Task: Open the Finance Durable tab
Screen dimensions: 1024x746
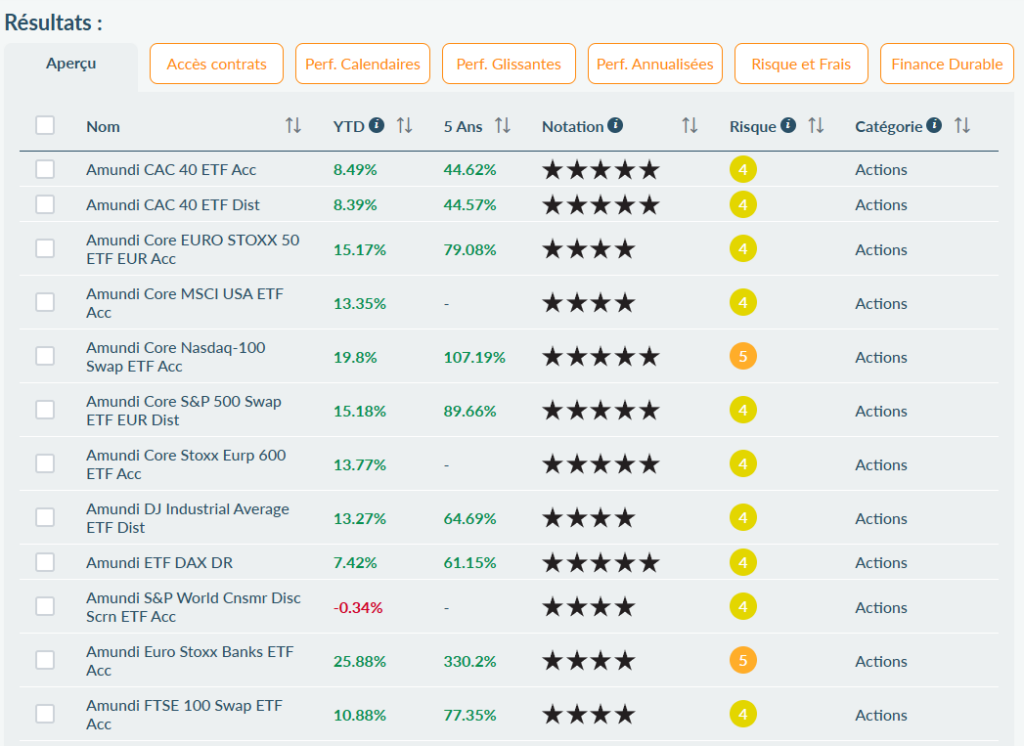Action: (947, 64)
